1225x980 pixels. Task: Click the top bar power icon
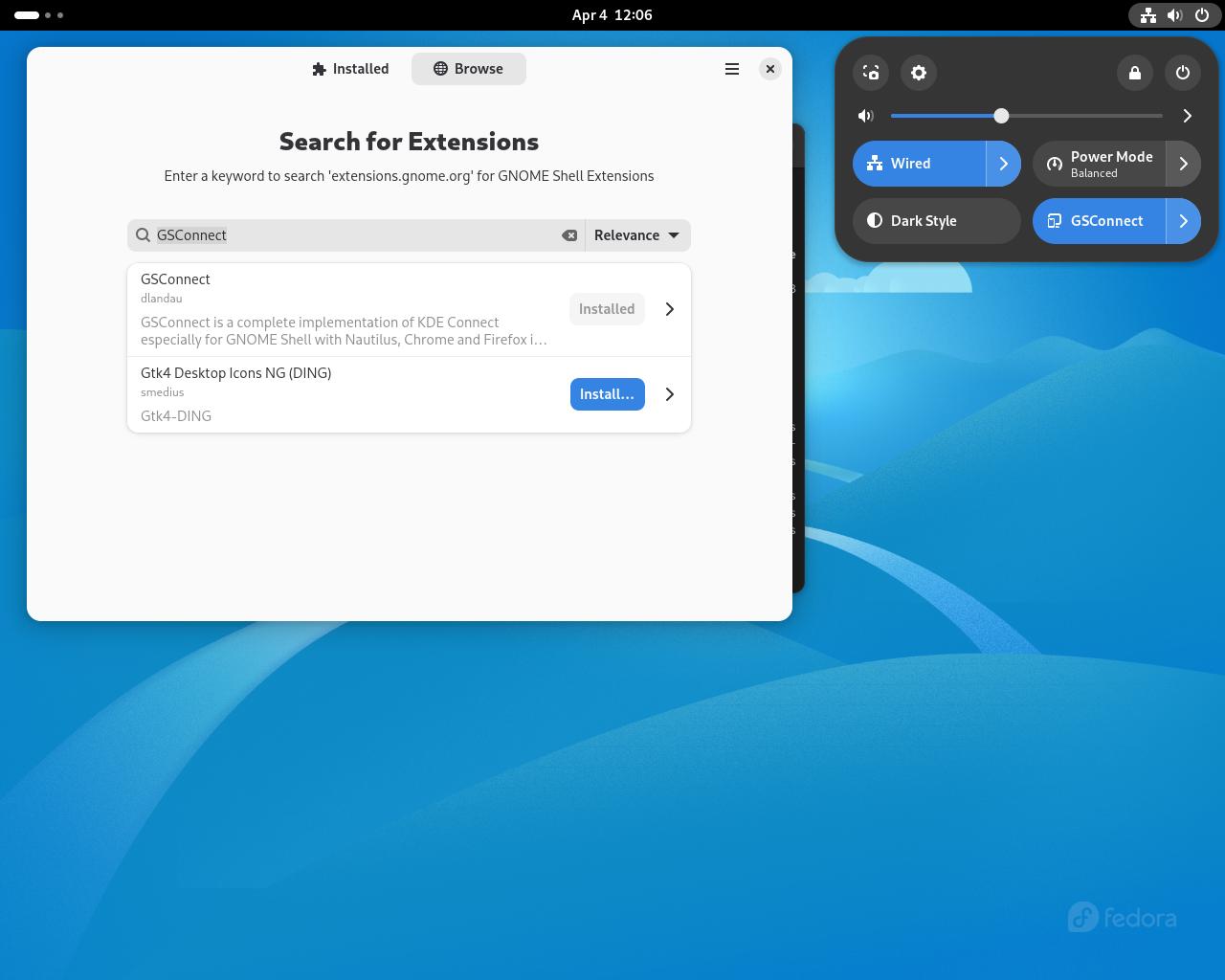tap(1202, 15)
